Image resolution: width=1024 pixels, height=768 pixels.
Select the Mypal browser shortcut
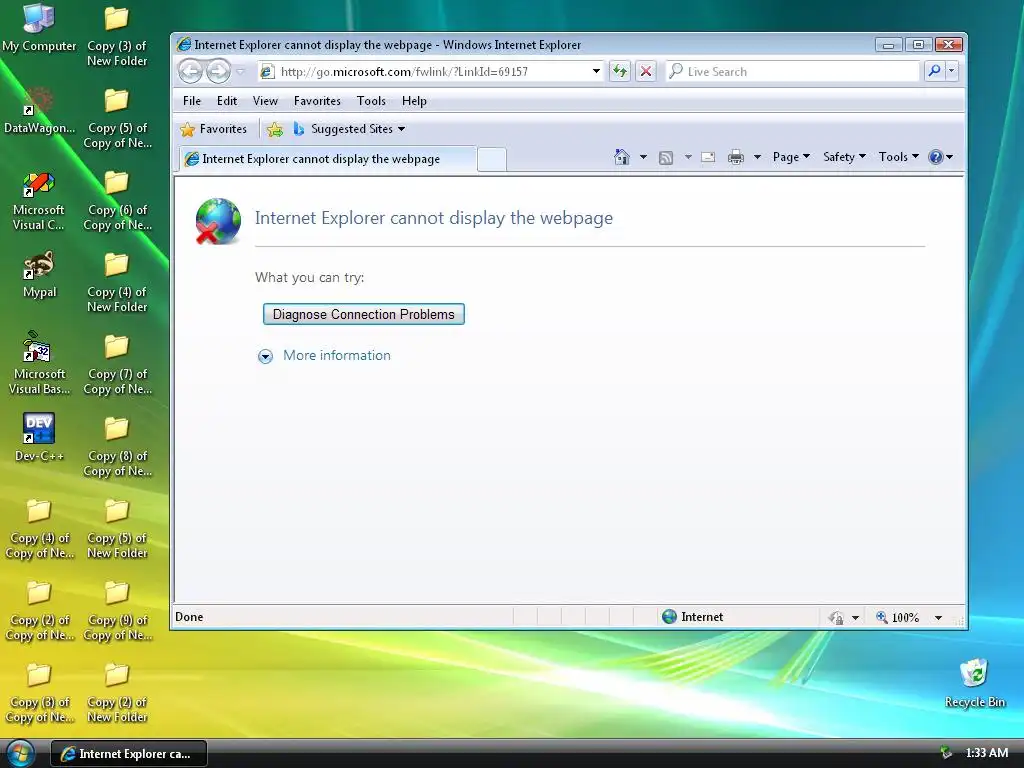pyautogui.click(x=39, y=274)
